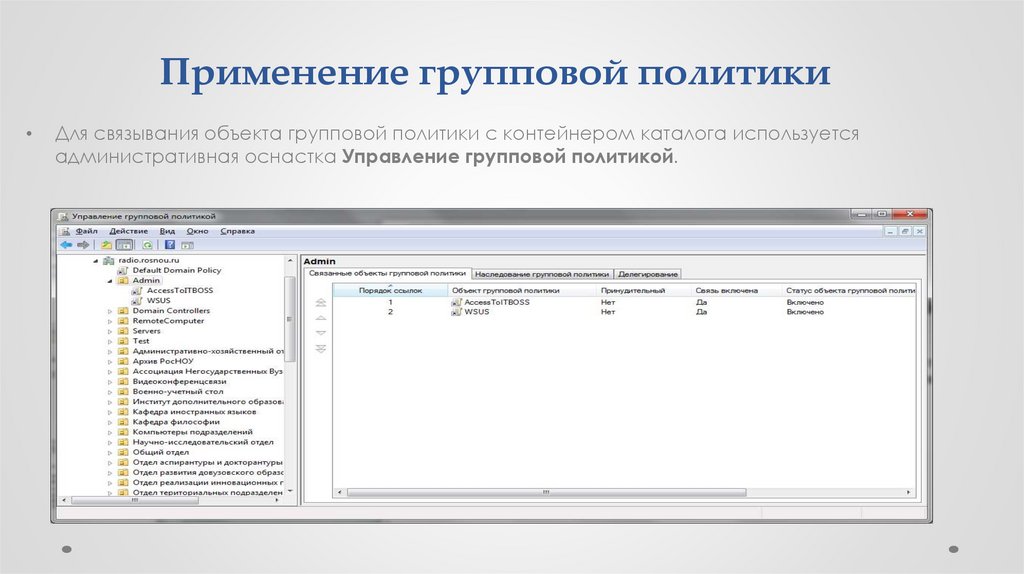Image resolution: width=1024 pixels, height=574 pixels.
Task: Collapse the radio.rosnou.ru domain node
Action: tap(96, 261)
